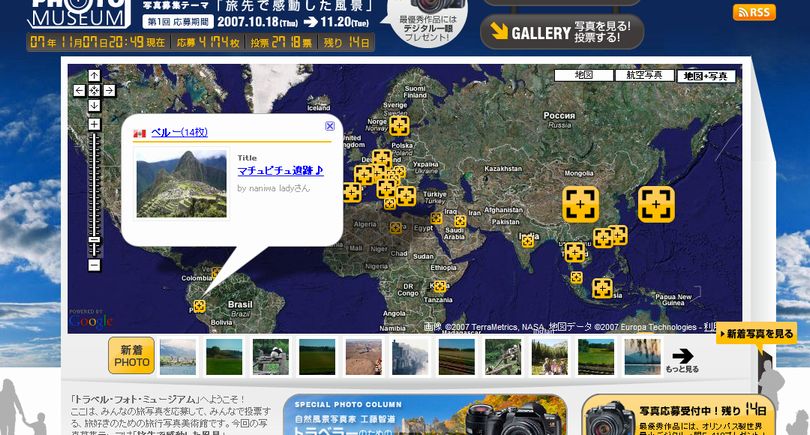The height and width of the screenshot is (435, 810).
Task: Switch map to 航空写真 view
Action: [x=644, y=75]
